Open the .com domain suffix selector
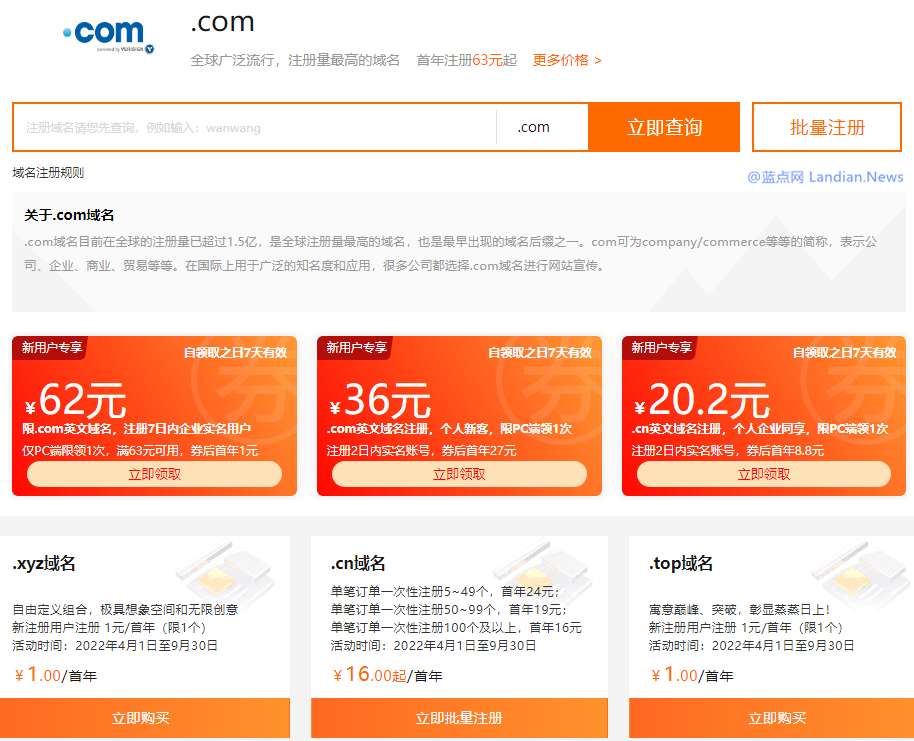The height and width of the screenshot is (741, 914). (x=533, y=127)
